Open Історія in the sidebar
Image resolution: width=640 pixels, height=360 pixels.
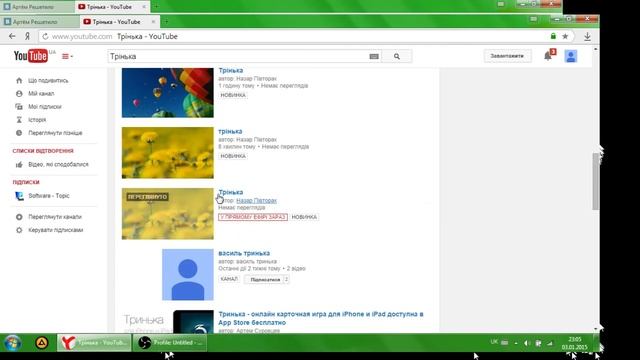click(x=37, y=120)
